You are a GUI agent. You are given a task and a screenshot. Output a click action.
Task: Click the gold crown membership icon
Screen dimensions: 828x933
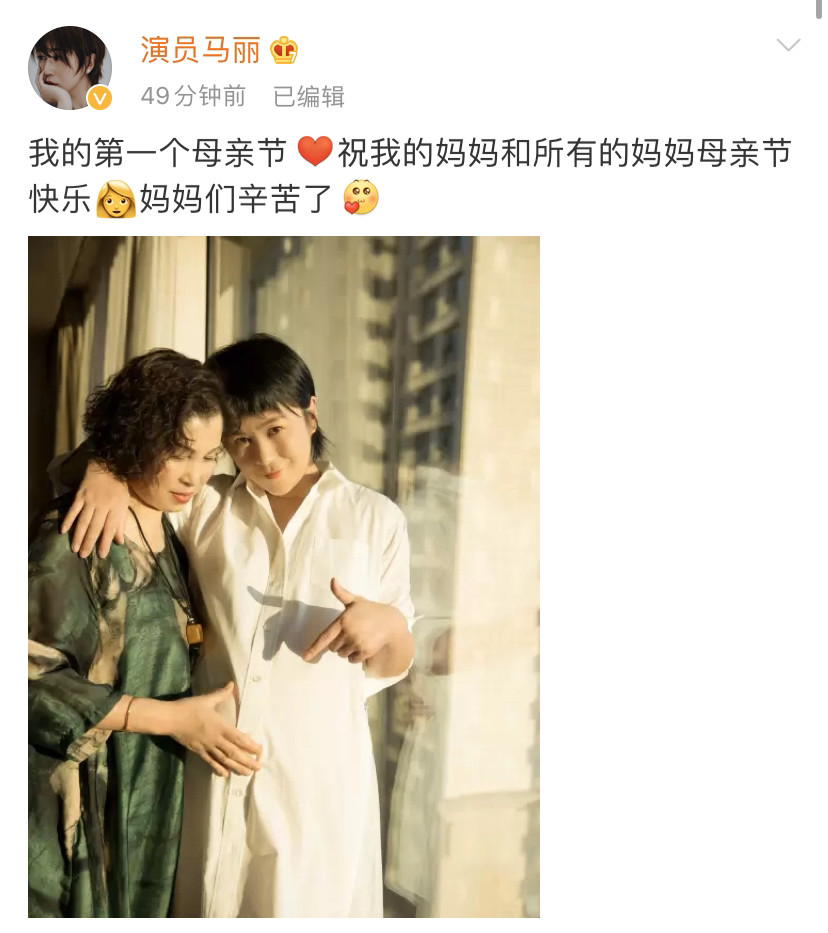tap(284, 50)
